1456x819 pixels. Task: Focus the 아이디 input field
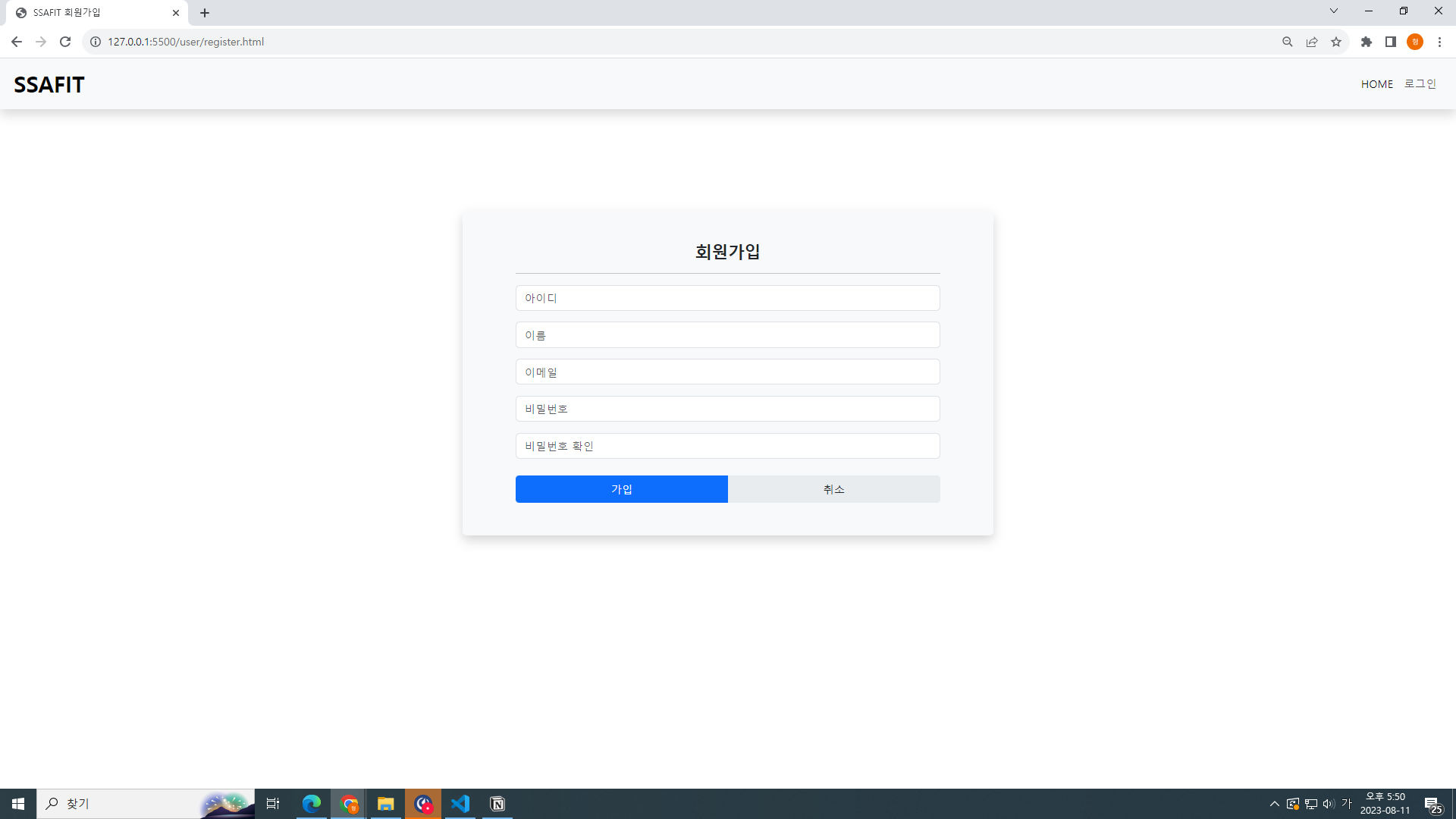click(728, 298)
